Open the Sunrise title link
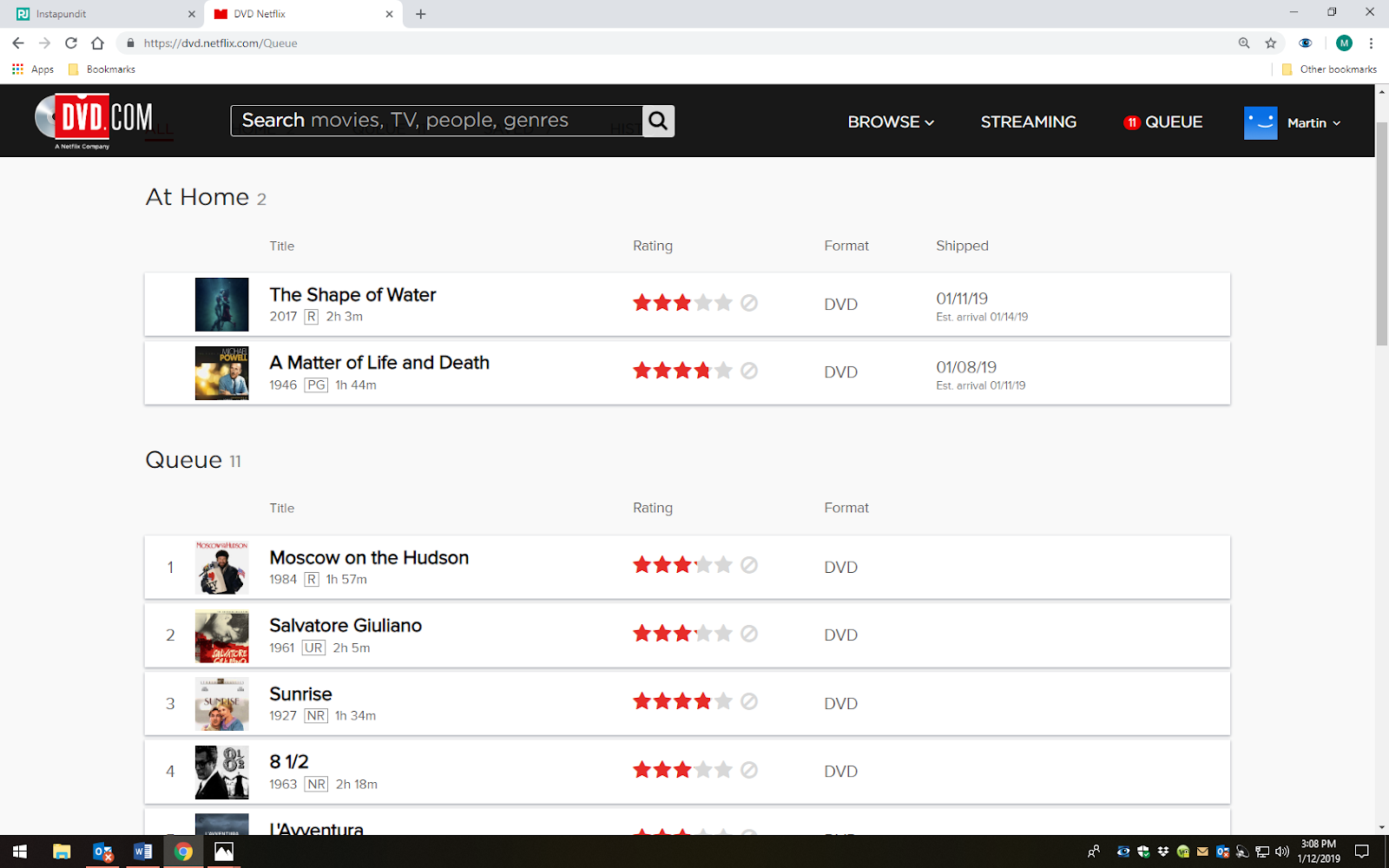 pyautogui.click(x=300, y=694)
